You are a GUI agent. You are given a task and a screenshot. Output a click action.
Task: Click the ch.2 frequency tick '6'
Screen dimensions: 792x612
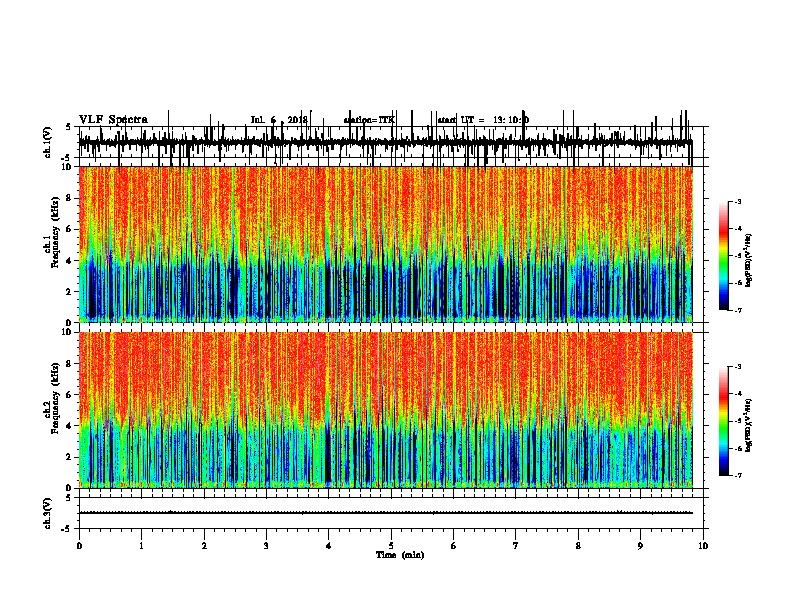(69, 395)
